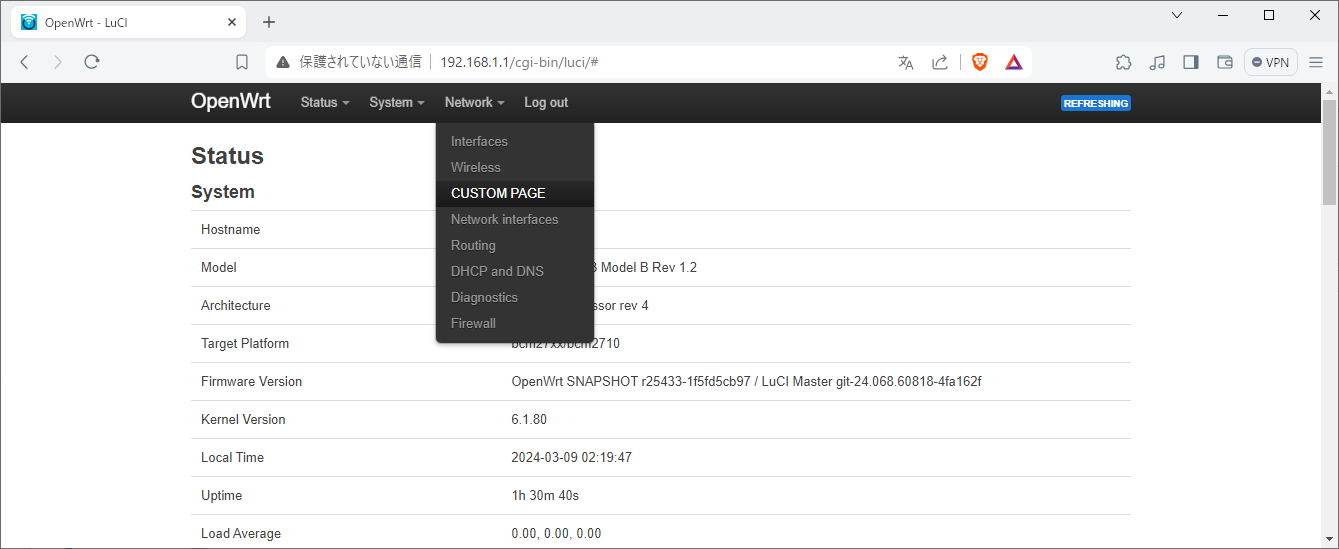Open Routing in the Network menu
The height and width of the screenshot is (549, 1339).
click(515, 245)
